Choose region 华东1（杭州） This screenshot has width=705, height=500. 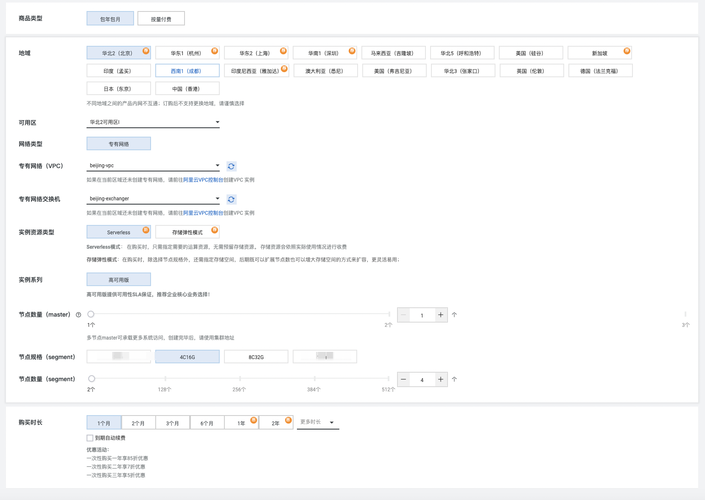click(187, 53)
